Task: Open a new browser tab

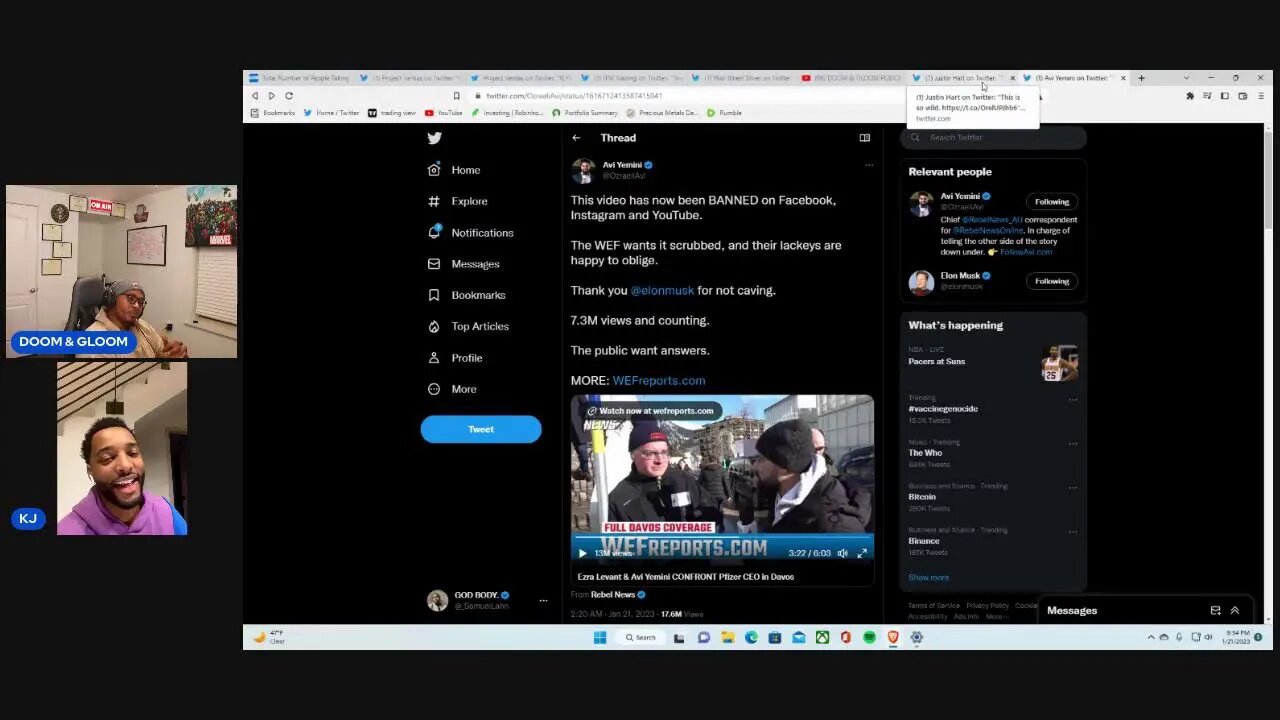Action: (x=1141, y=78)
